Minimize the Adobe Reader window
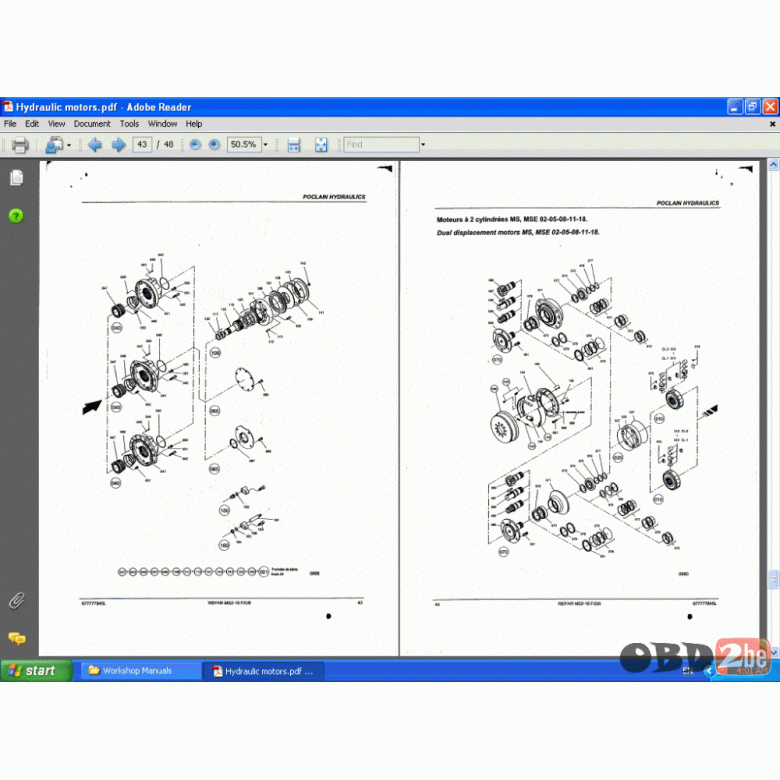Screen dimensions: 780x780 click(735, 106)
